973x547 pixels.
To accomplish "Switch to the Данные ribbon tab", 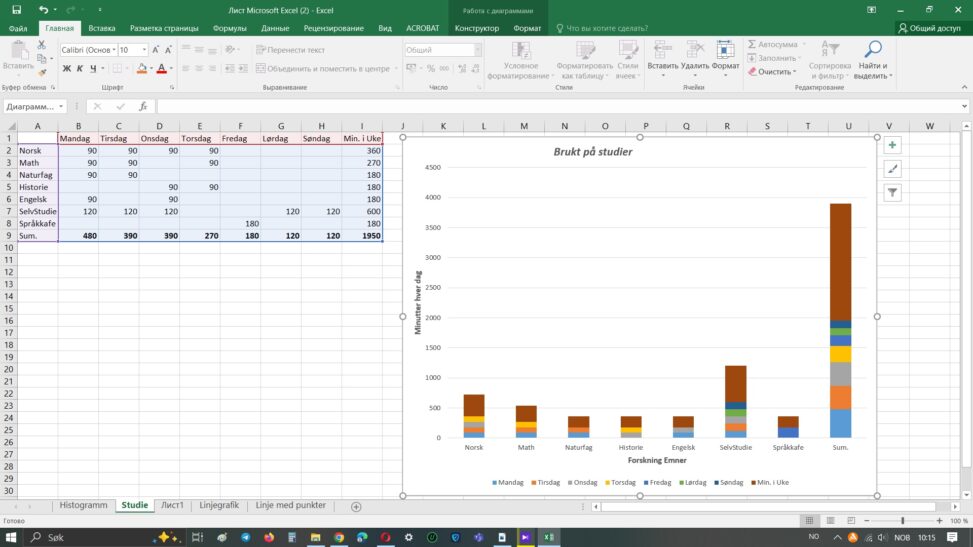I will coord(275,28).
